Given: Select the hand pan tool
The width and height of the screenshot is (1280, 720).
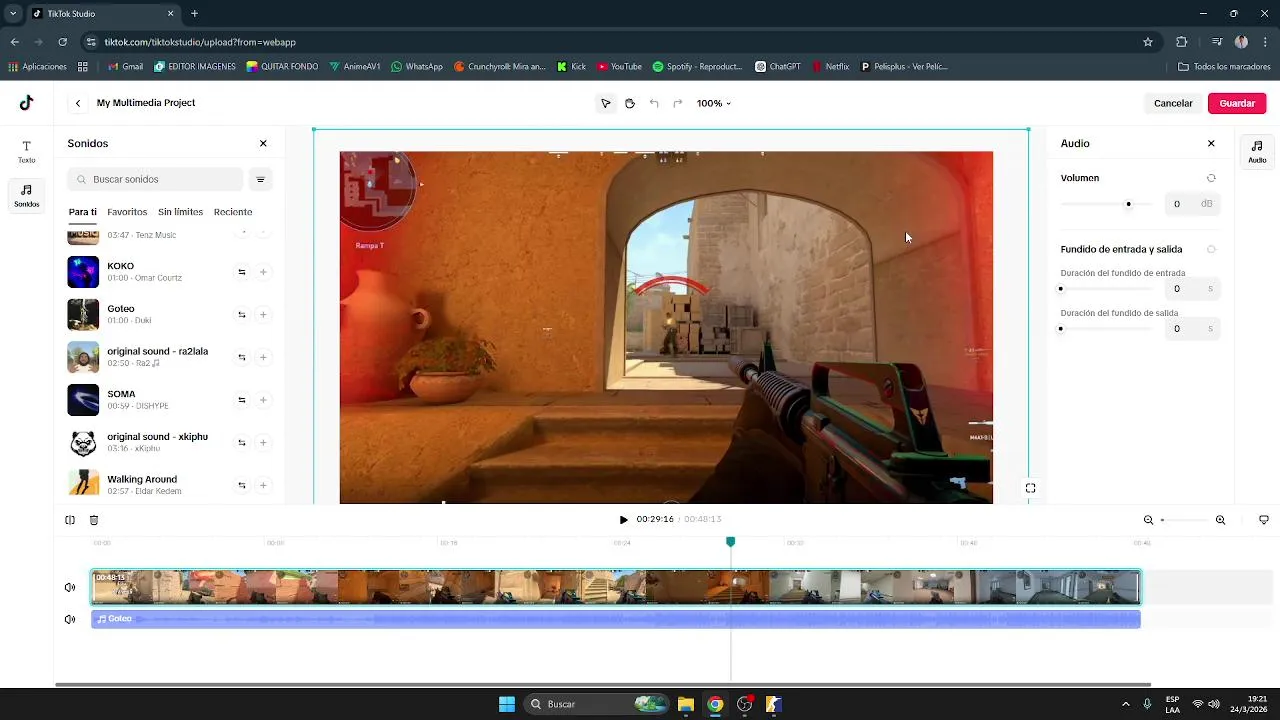Looking at the screenshot, I should pos(629,103).
